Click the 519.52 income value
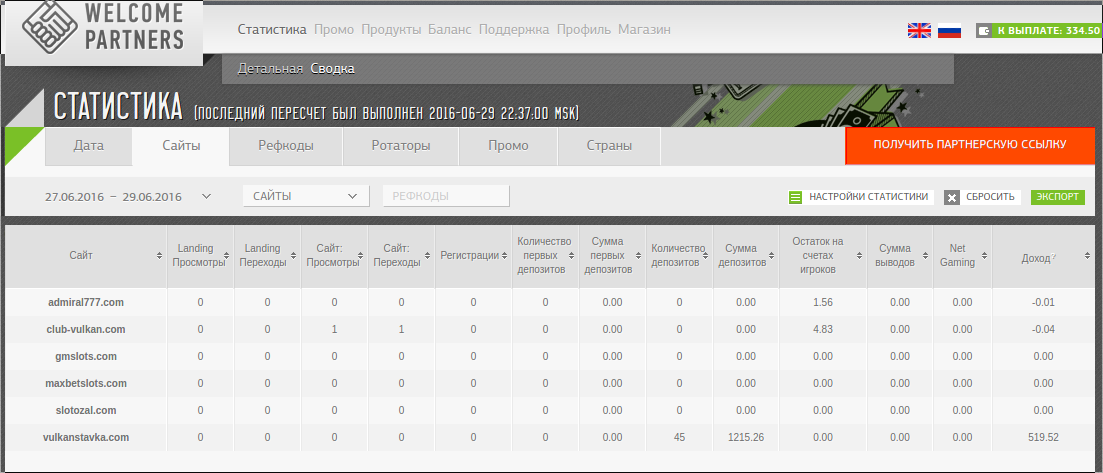The height and width of the screenshot is (473, 1103). (1043, 437)
